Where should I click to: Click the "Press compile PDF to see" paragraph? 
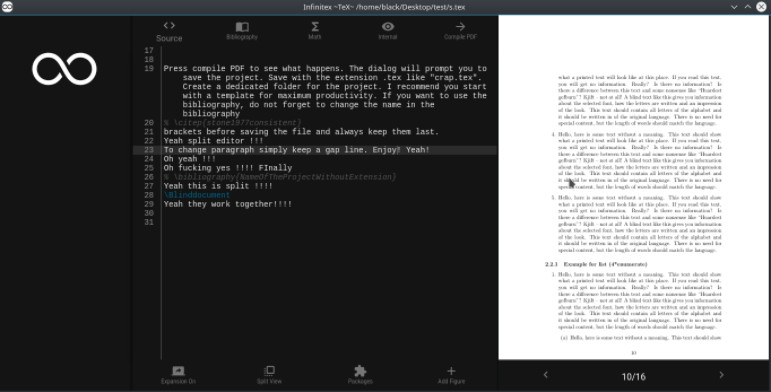click(325, 91)
